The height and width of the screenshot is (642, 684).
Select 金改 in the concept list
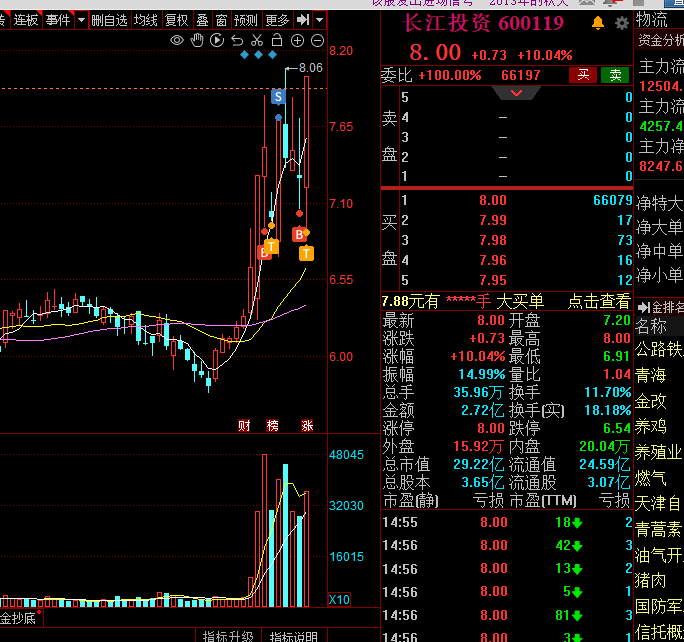pyautogui.click(x=650, y=400)
